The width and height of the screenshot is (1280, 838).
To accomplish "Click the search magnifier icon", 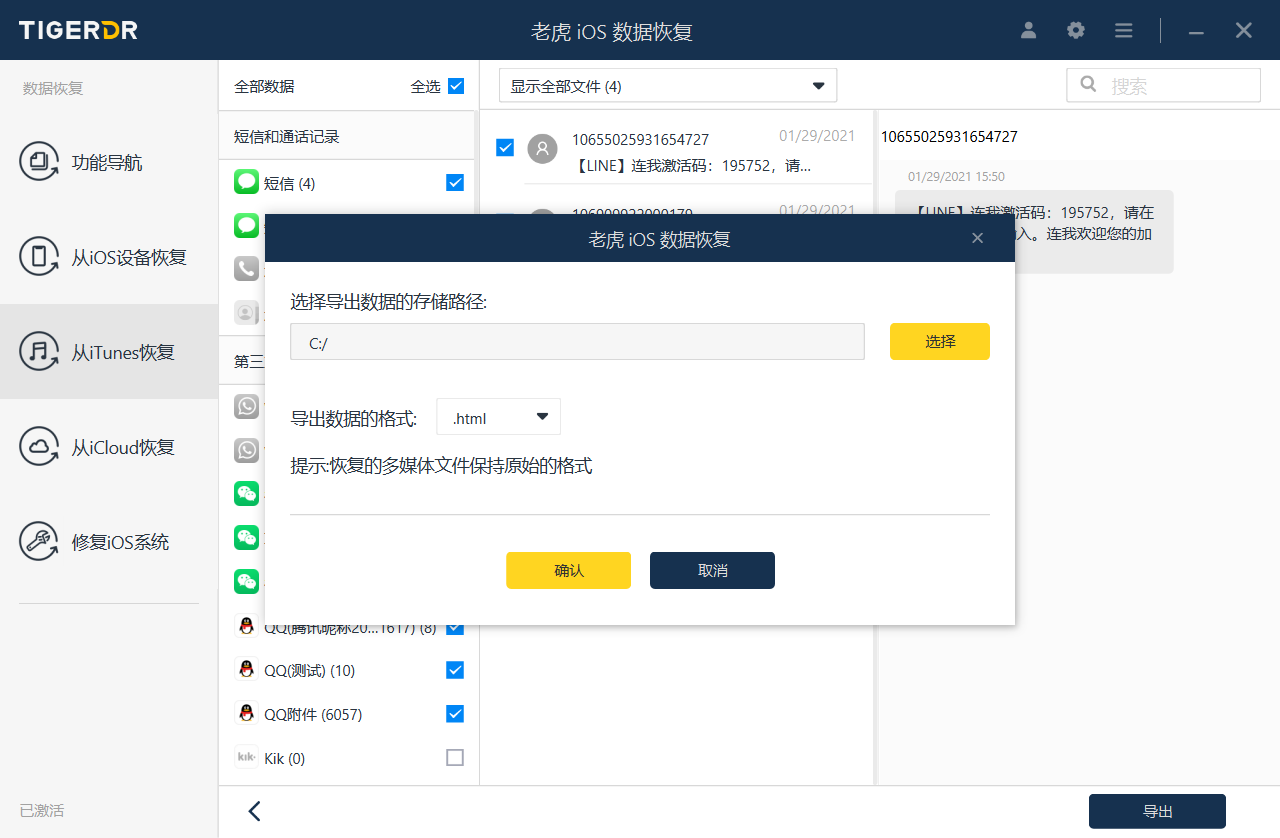I will coord(1089,85).
